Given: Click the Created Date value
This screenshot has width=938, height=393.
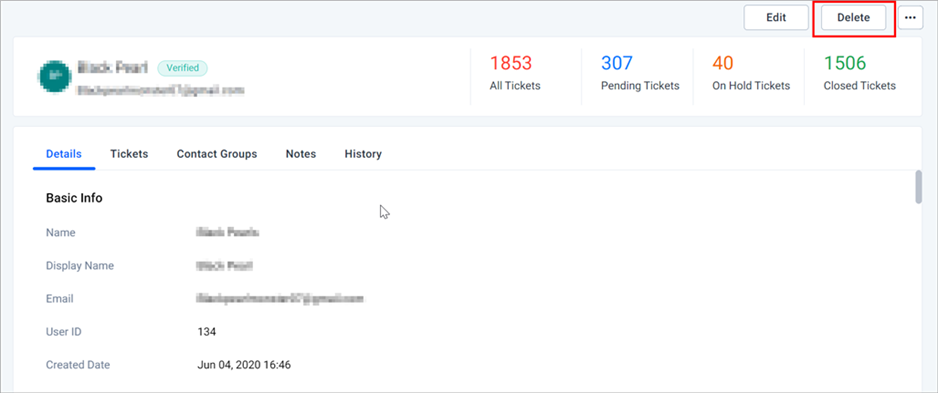Looking at the screenshot, I should coord(244,364).
